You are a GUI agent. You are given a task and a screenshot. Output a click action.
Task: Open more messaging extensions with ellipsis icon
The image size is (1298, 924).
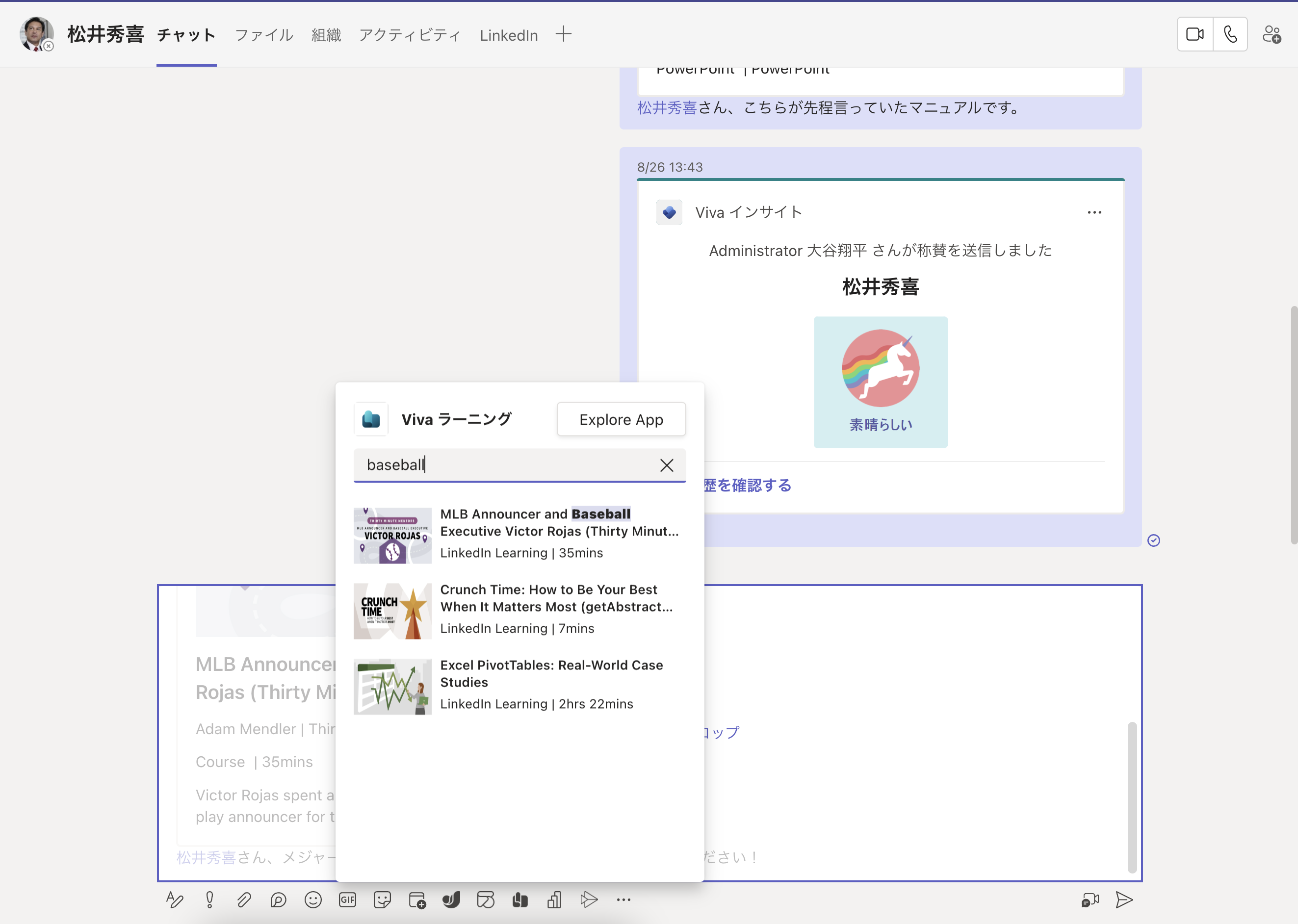[x=623, y=899]
